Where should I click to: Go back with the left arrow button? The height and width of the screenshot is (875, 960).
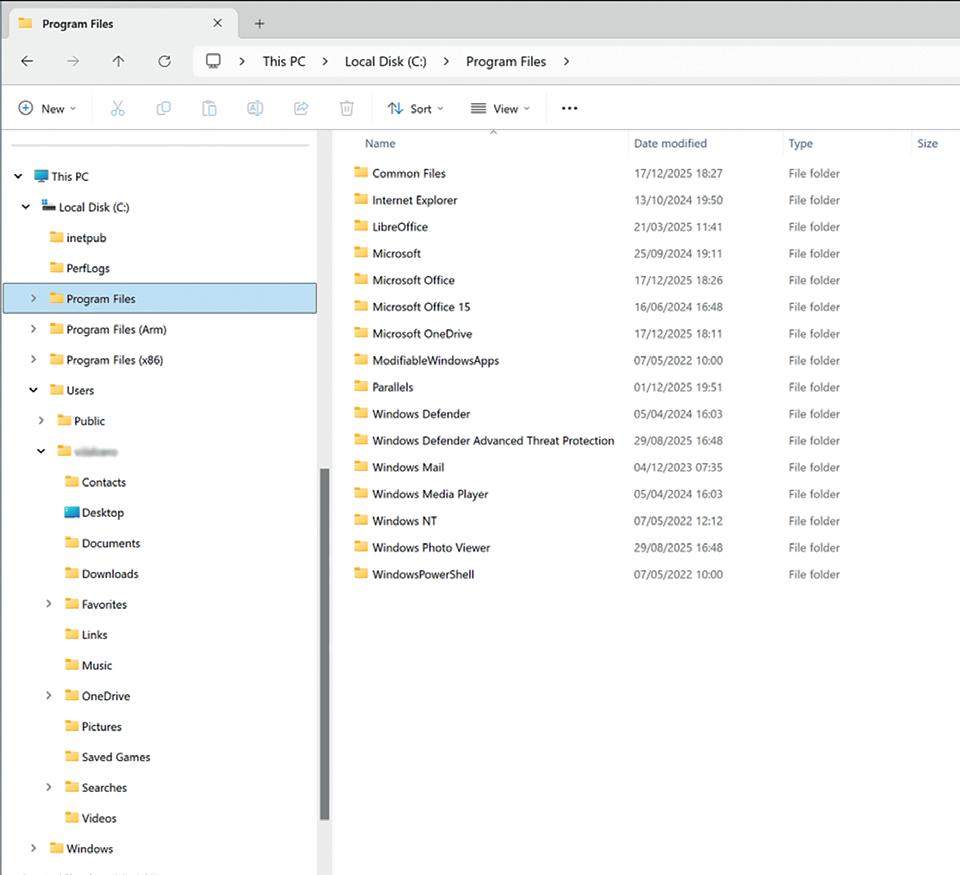[27, 61]
